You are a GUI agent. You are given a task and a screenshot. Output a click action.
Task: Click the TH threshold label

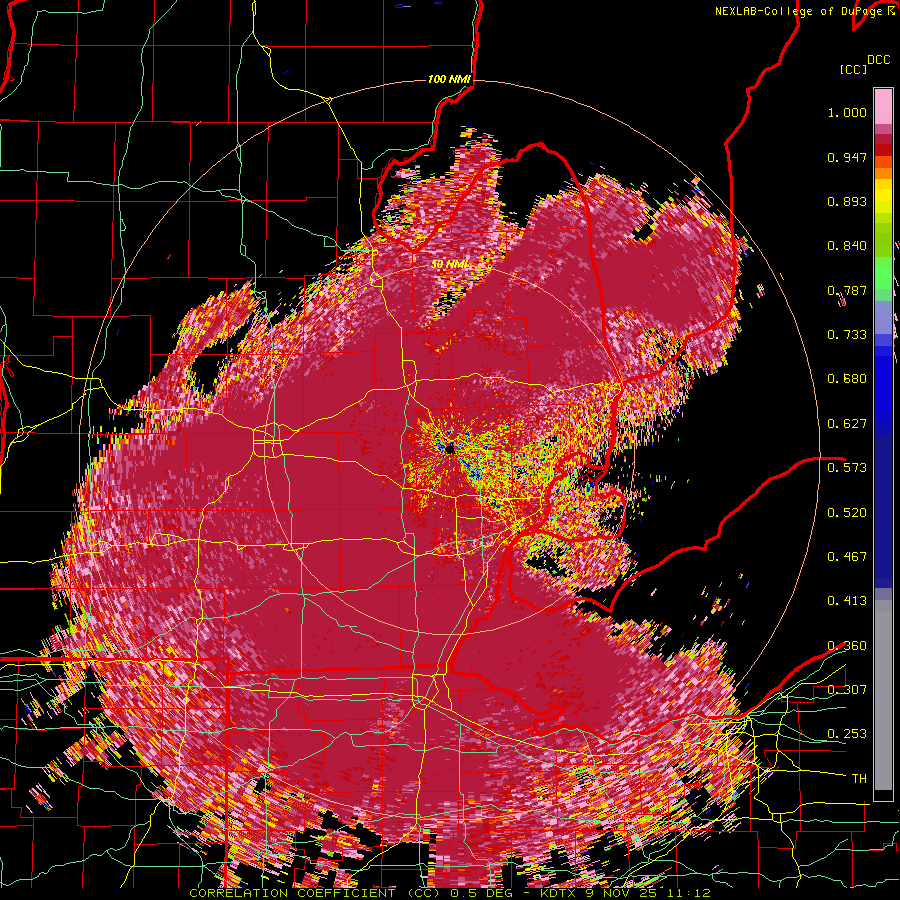[x=859, y=779]
